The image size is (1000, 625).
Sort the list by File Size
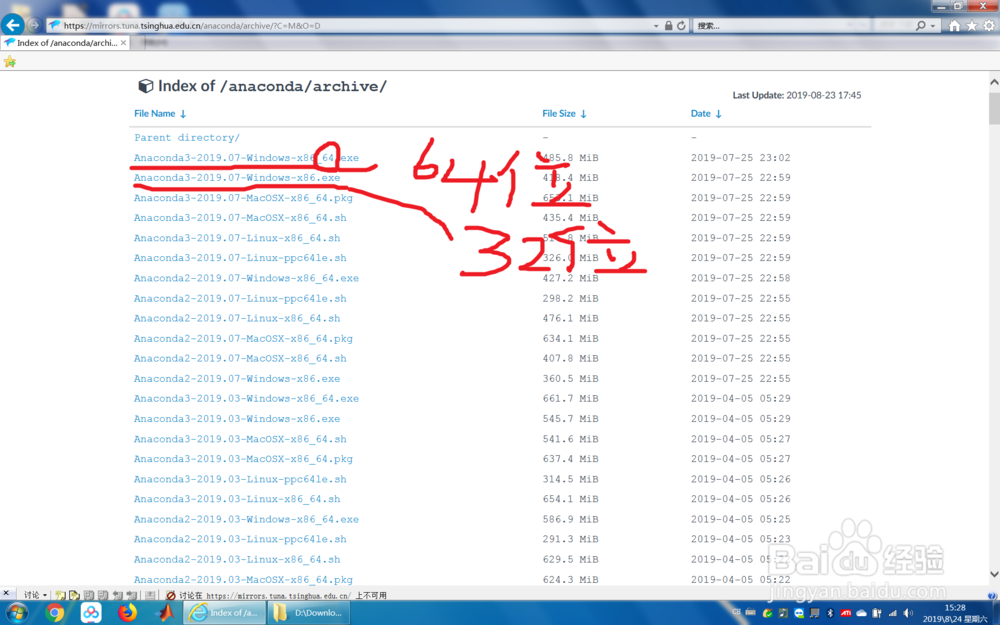(564, 114)
